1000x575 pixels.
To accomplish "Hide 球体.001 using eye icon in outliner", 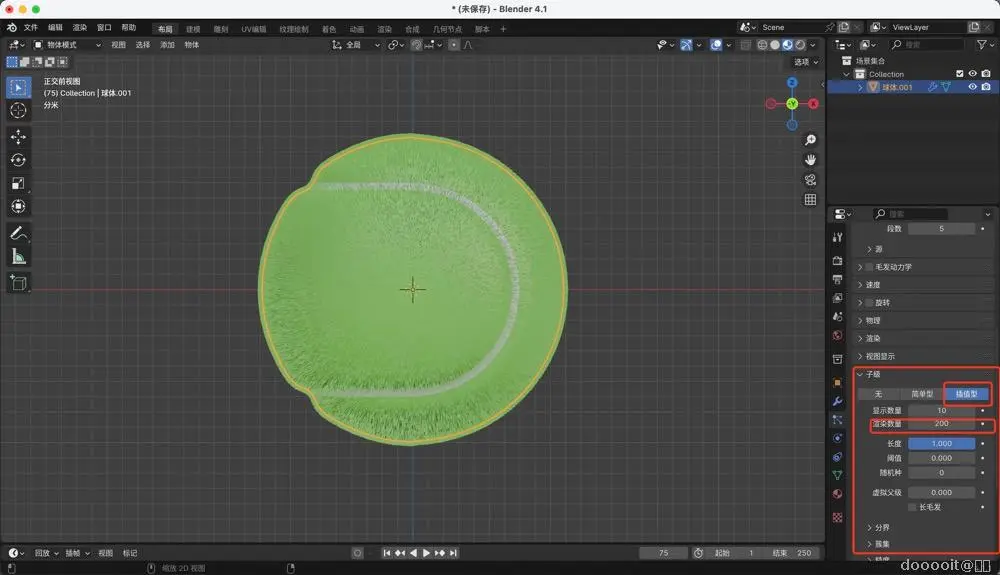I will click(971, 87).
